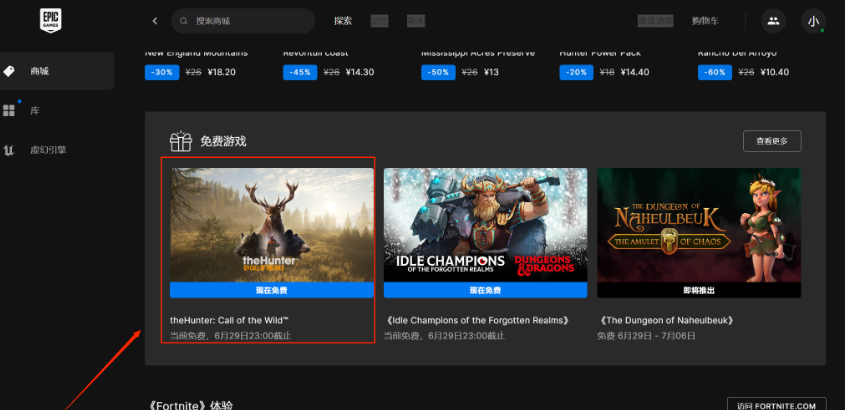845x410 pixels.
Task: Click 访问 FORTNITE.COM button
Action: click(776, 406)
